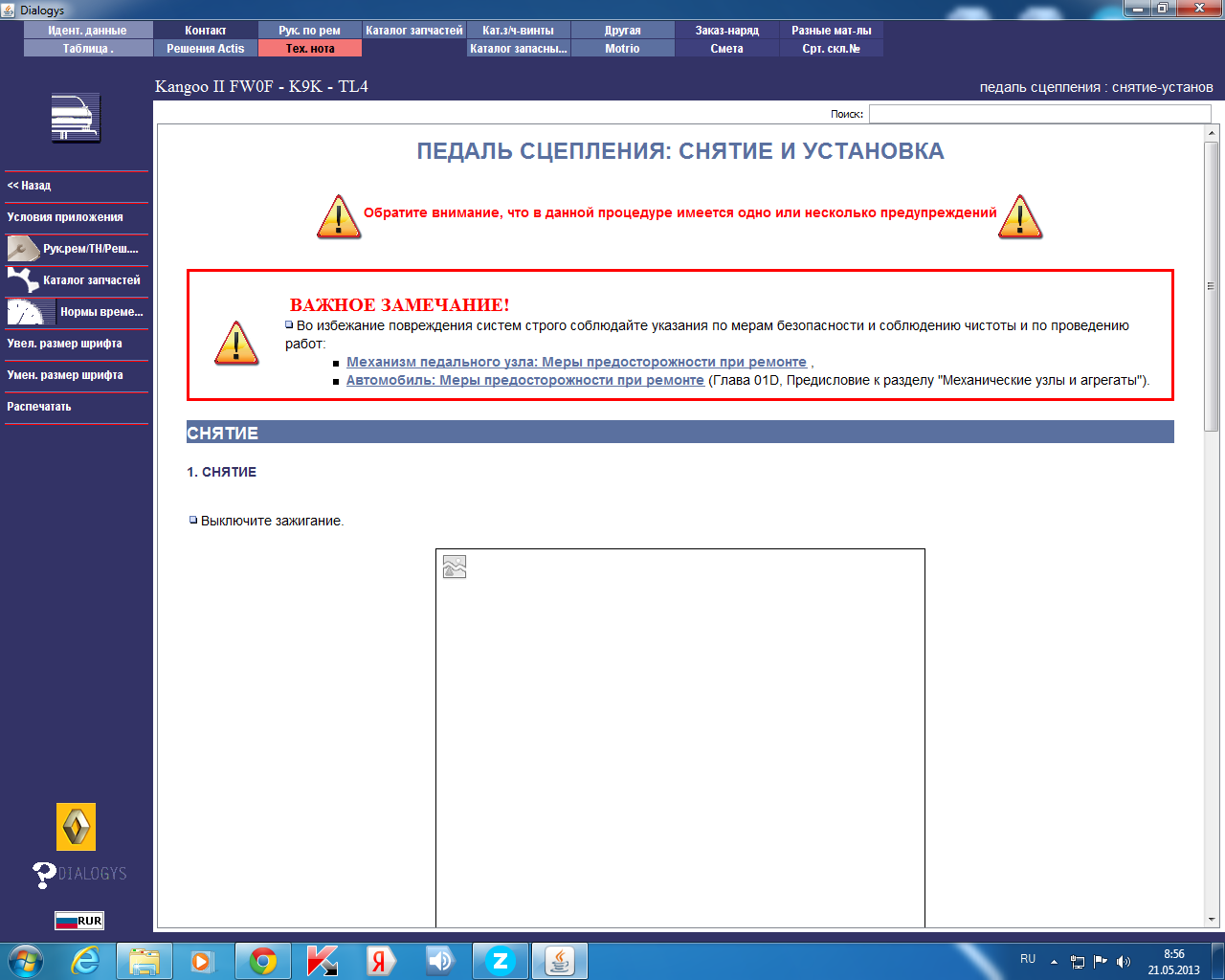Open the Заказ-наряд tab
Image resolution: width=1225 pixels, height=980 pixels.
[727, 31]
